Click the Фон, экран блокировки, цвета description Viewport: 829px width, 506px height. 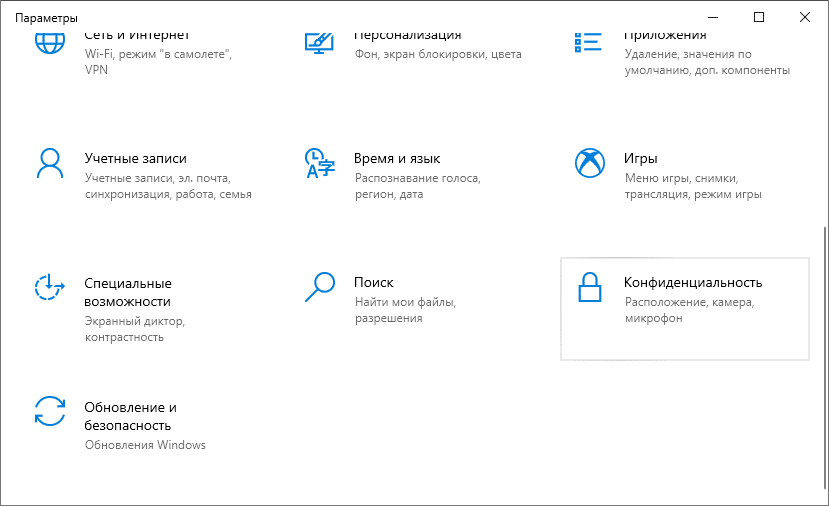click(x=435, y=53)
